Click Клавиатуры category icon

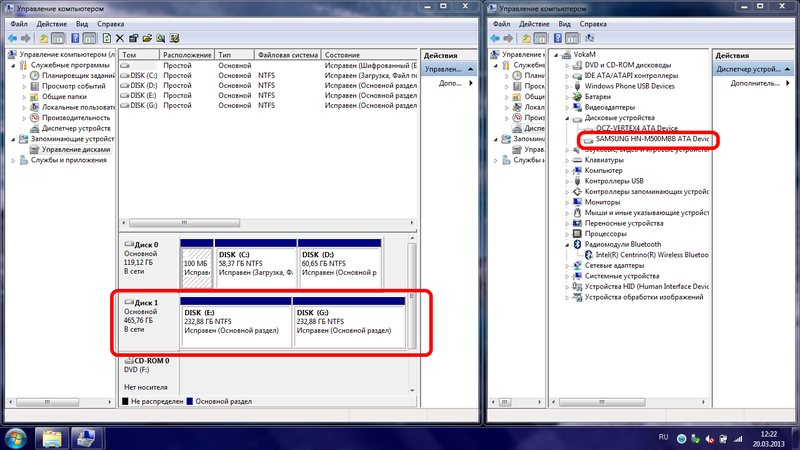tap(577, 160)
